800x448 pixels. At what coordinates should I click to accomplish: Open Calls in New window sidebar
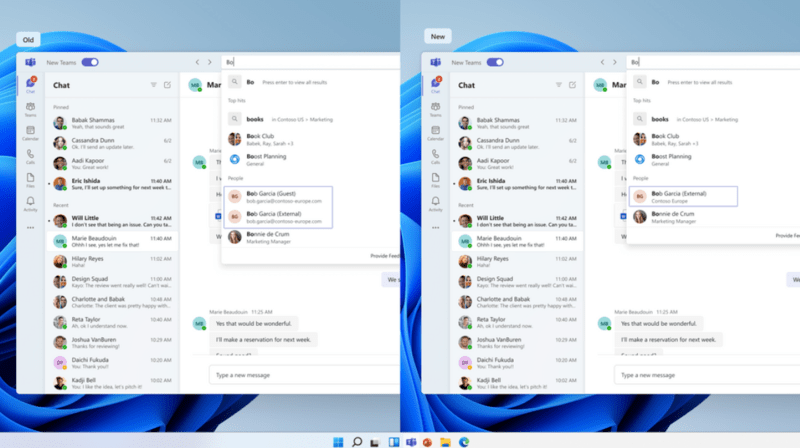(x=436, y=156)
